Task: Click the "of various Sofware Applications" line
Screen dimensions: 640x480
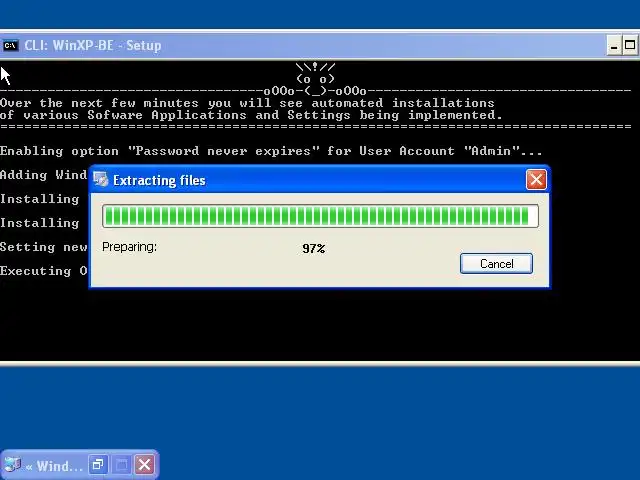Action: (251, 115)
